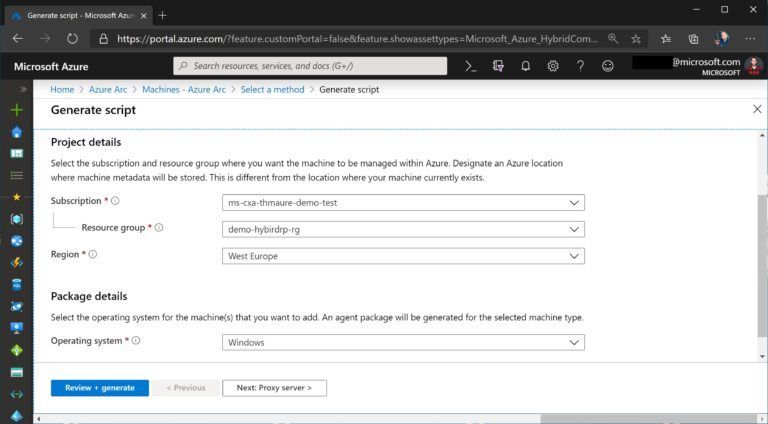Open portal settings gear
Screen dimensions: 768x424
pyautogui.click(x=553, y=66)
